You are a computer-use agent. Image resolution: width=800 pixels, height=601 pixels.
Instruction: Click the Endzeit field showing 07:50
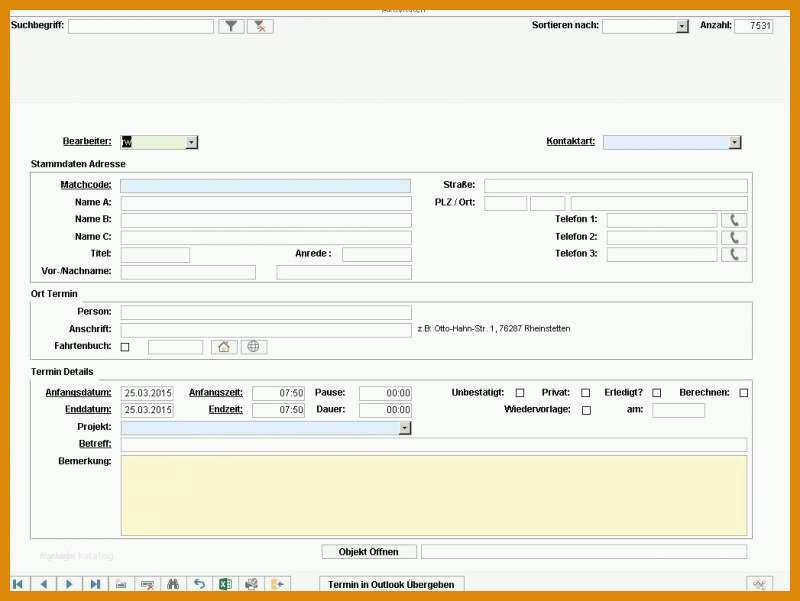coord(279,410)
